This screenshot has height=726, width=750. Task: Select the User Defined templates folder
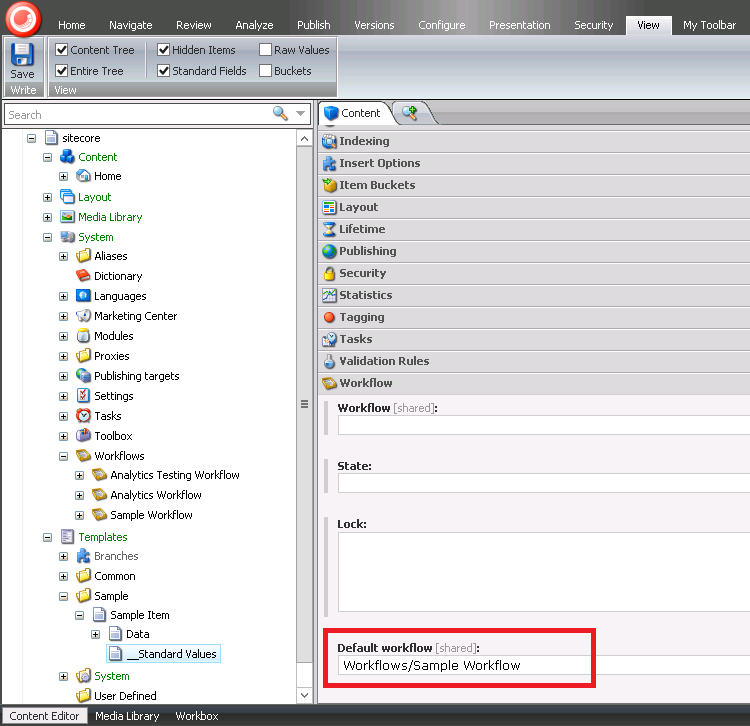(x=125, y=696)
